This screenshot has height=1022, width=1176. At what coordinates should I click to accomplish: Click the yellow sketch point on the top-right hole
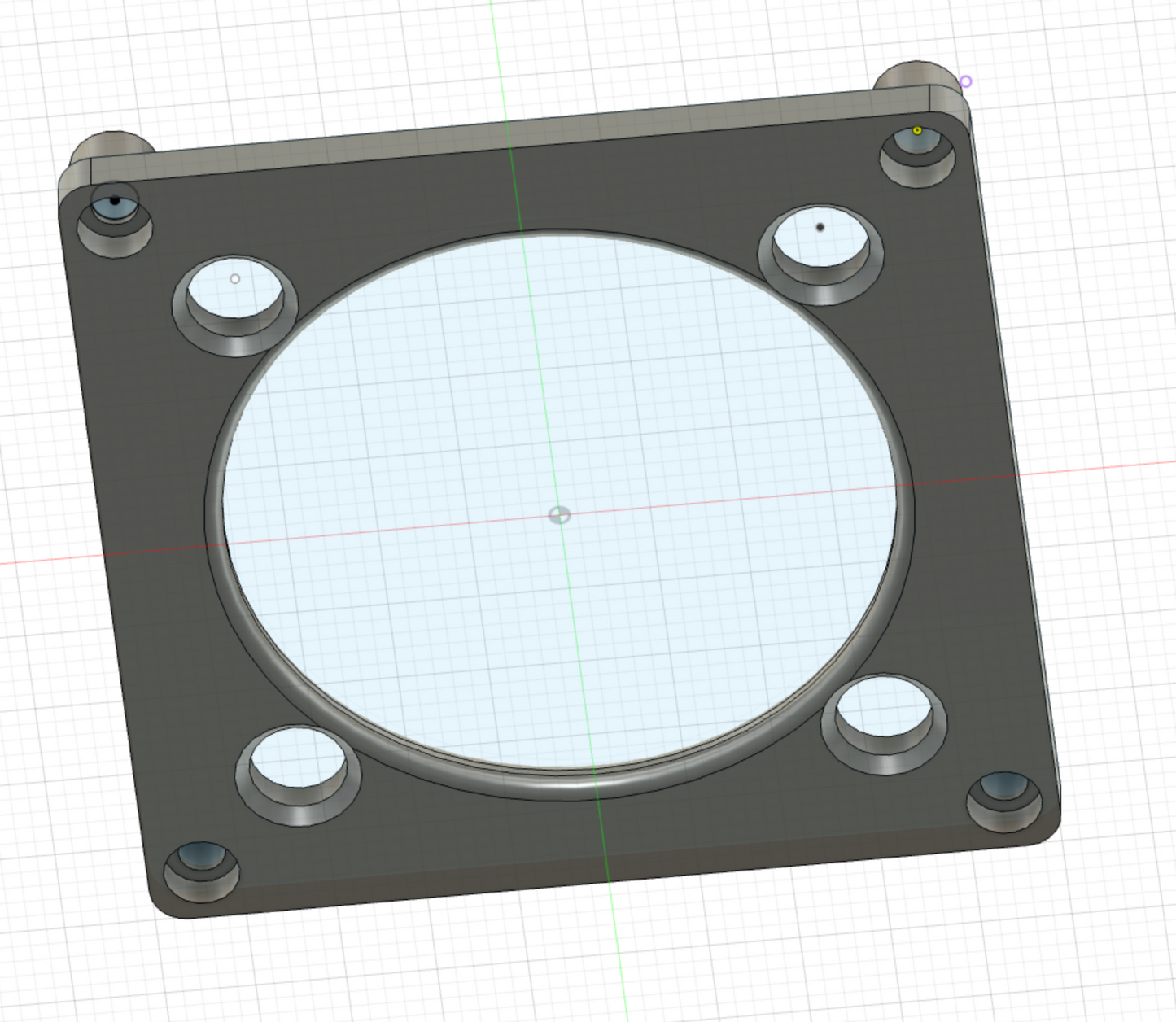(x=918, y=129)
